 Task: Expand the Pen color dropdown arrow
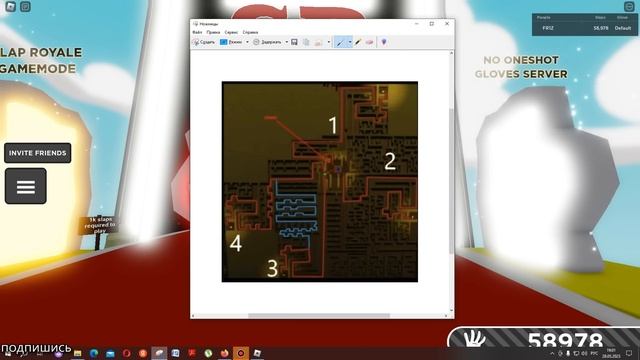[x=350, y=42]
